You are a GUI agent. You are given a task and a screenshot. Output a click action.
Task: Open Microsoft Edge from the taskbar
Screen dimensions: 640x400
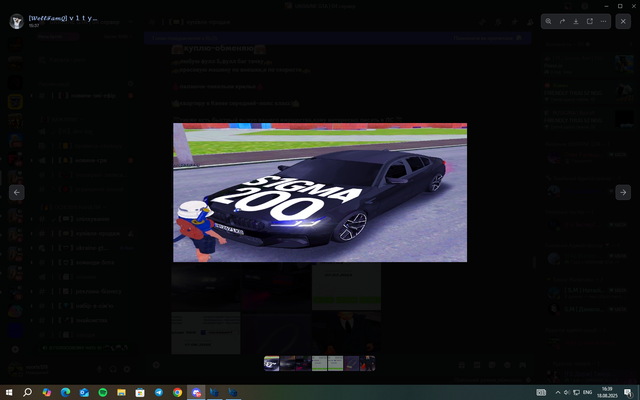(x=65, y=392)
